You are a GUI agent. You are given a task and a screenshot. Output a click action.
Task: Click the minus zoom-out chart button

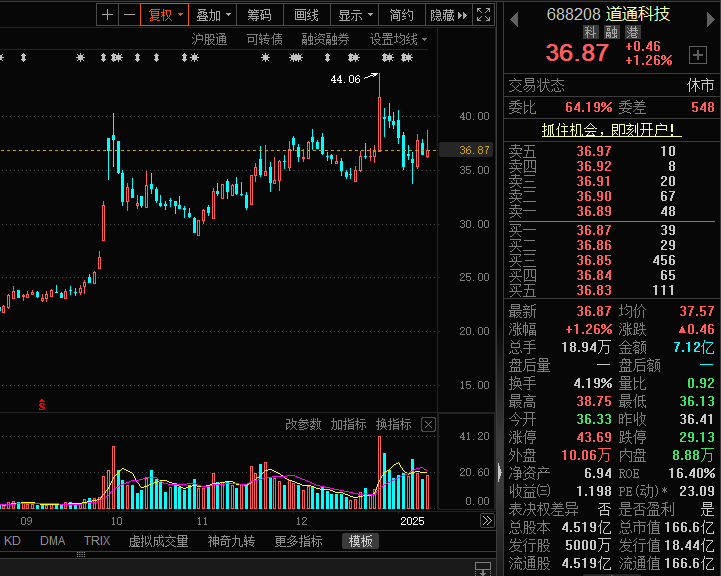point(129,15)
